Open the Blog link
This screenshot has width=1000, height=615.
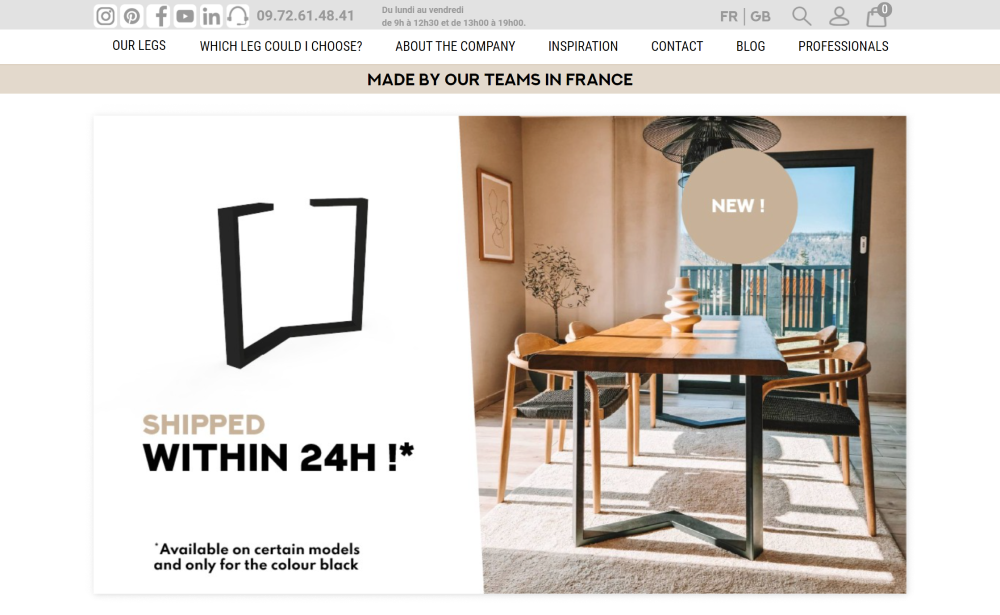click(x=750, y=46)
